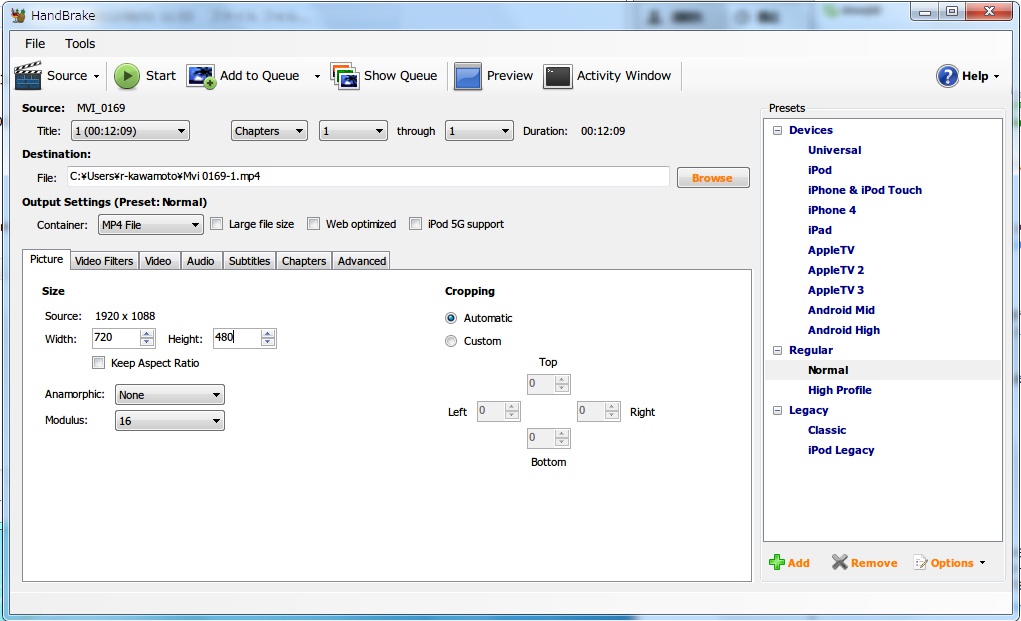This screenshot has height=621, width=1021.
Task: Collapse the Legacy preset group
Action: (x=777, y=410)
